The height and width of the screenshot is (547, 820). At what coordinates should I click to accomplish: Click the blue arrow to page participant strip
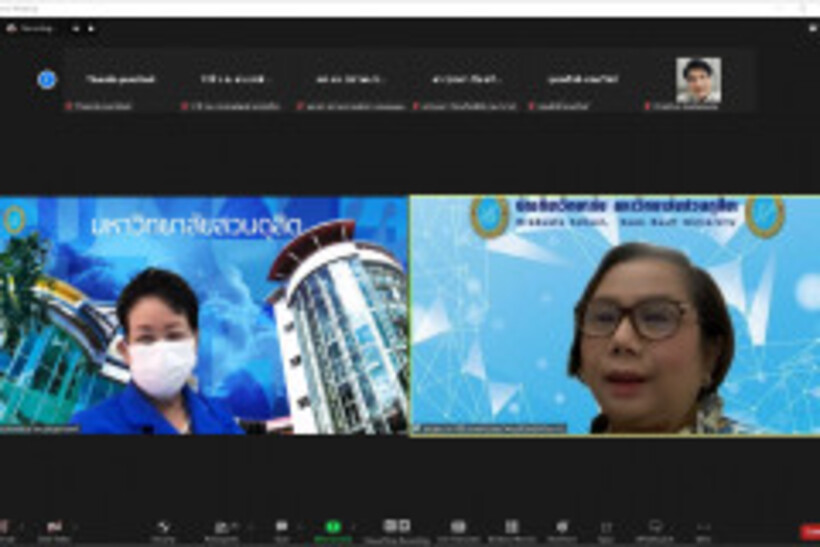pos(47,79)
